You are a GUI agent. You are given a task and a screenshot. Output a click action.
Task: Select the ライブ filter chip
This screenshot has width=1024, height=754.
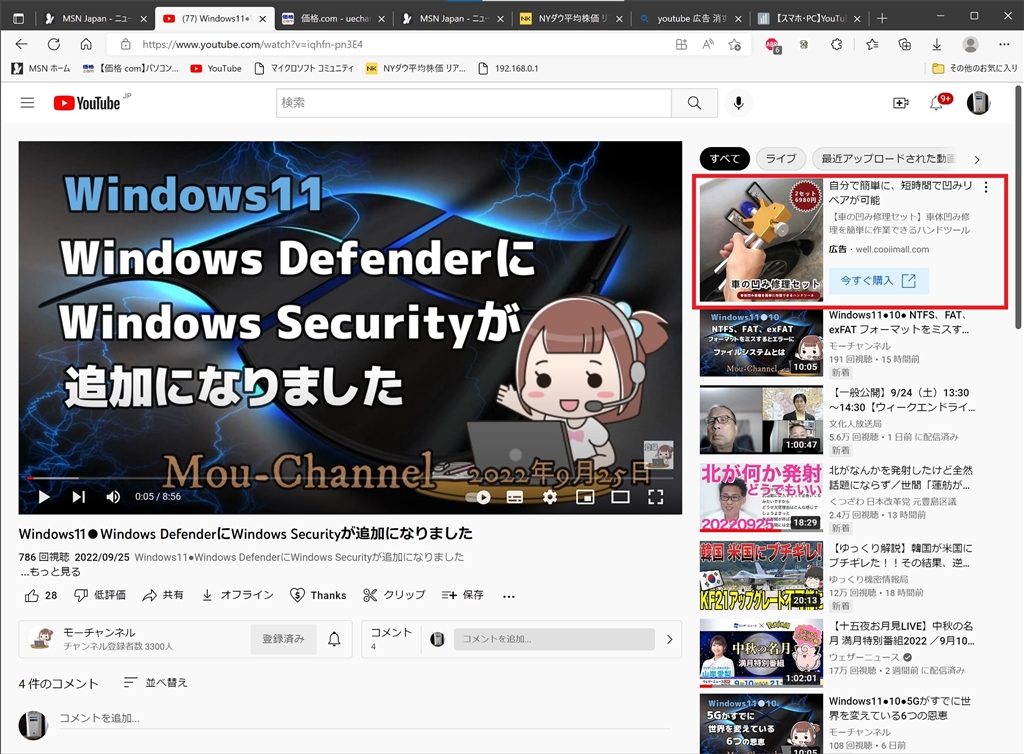(x=780, y=159)
